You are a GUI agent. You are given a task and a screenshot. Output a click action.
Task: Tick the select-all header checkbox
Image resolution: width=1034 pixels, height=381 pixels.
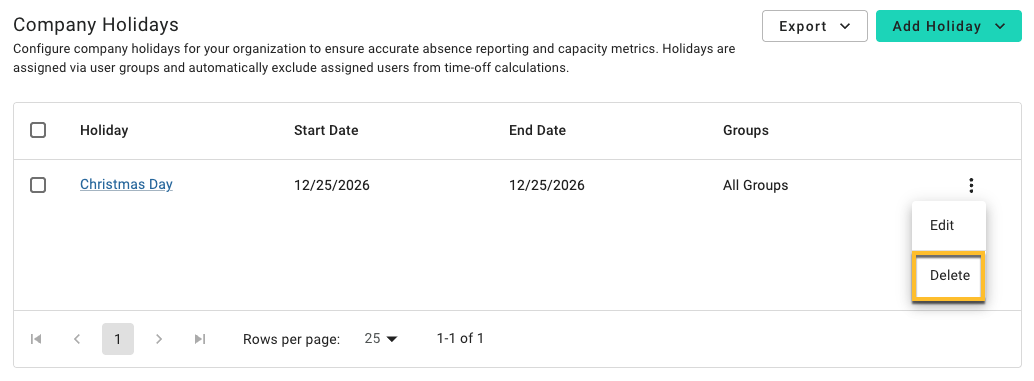(x=38, y=131)
